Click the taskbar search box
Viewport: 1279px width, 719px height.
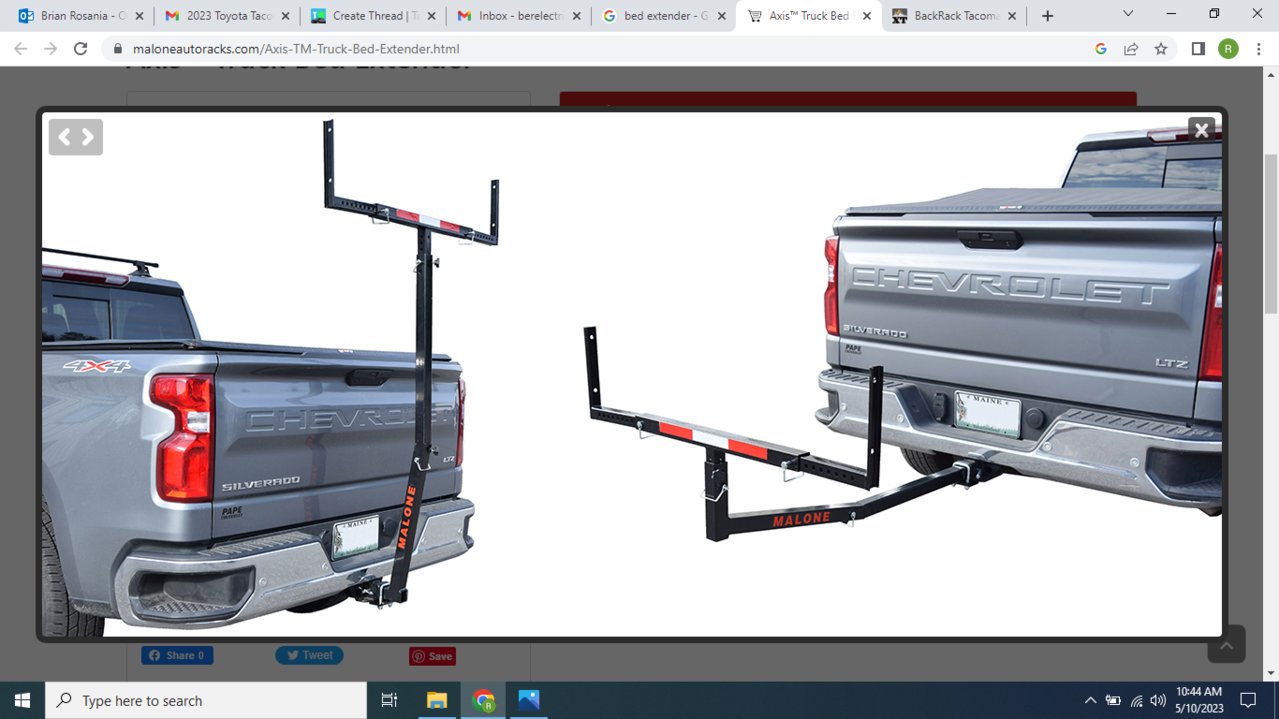205,700
